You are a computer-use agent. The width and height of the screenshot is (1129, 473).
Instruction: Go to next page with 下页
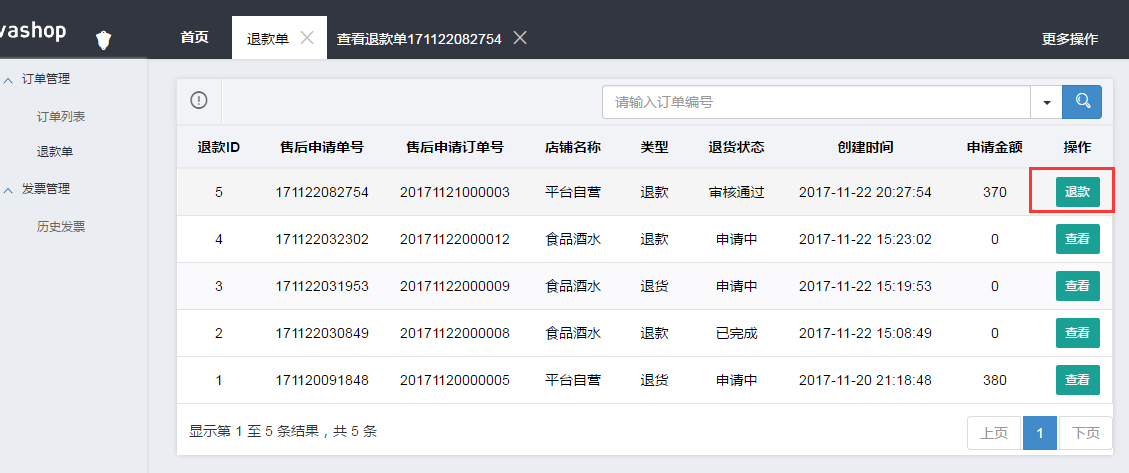coord(1086,433)
